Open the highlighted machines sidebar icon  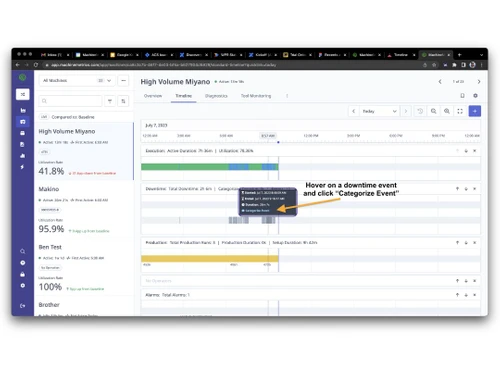(23, 122)
